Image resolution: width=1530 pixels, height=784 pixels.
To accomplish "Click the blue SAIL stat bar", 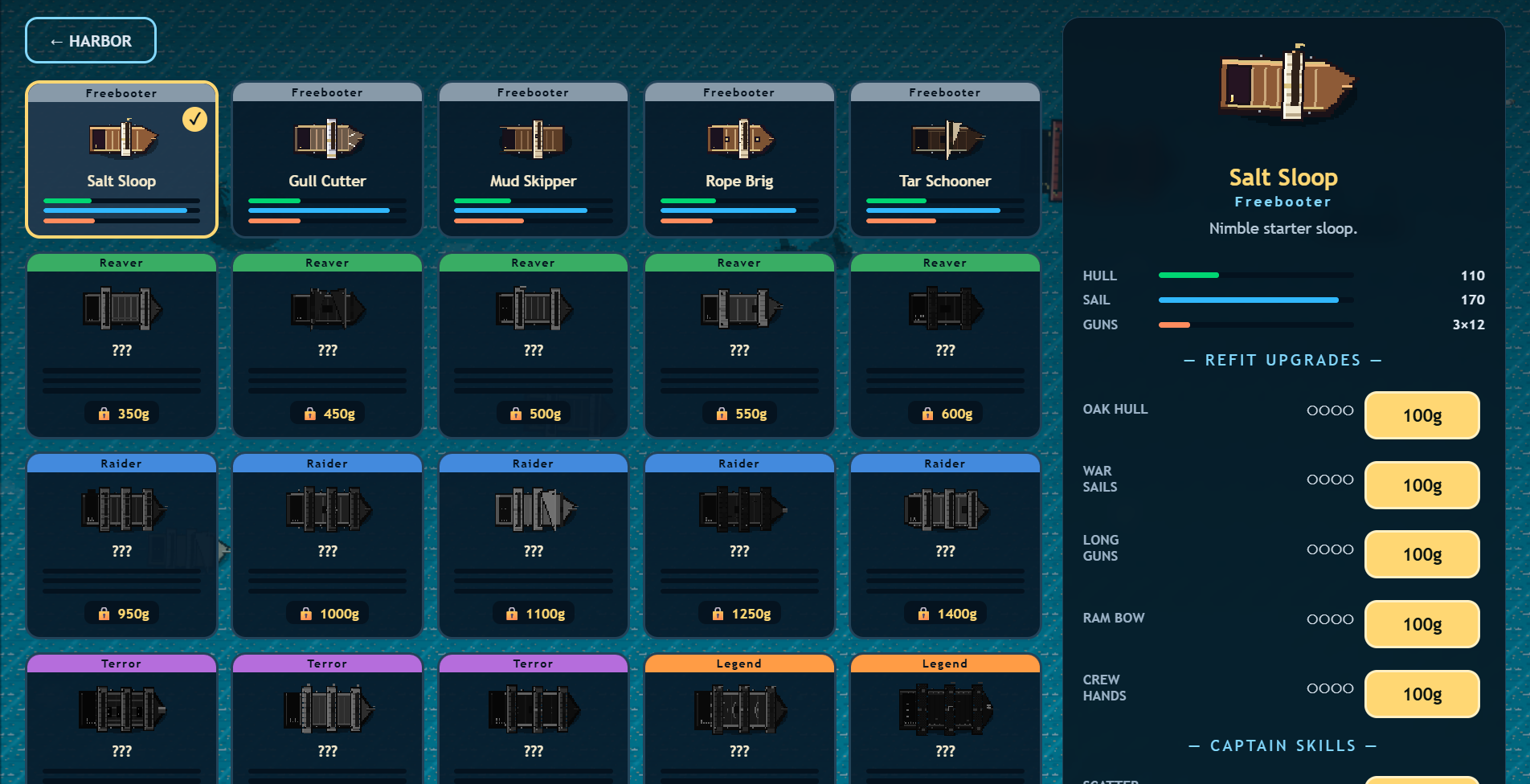I will tap(1256, 300).
